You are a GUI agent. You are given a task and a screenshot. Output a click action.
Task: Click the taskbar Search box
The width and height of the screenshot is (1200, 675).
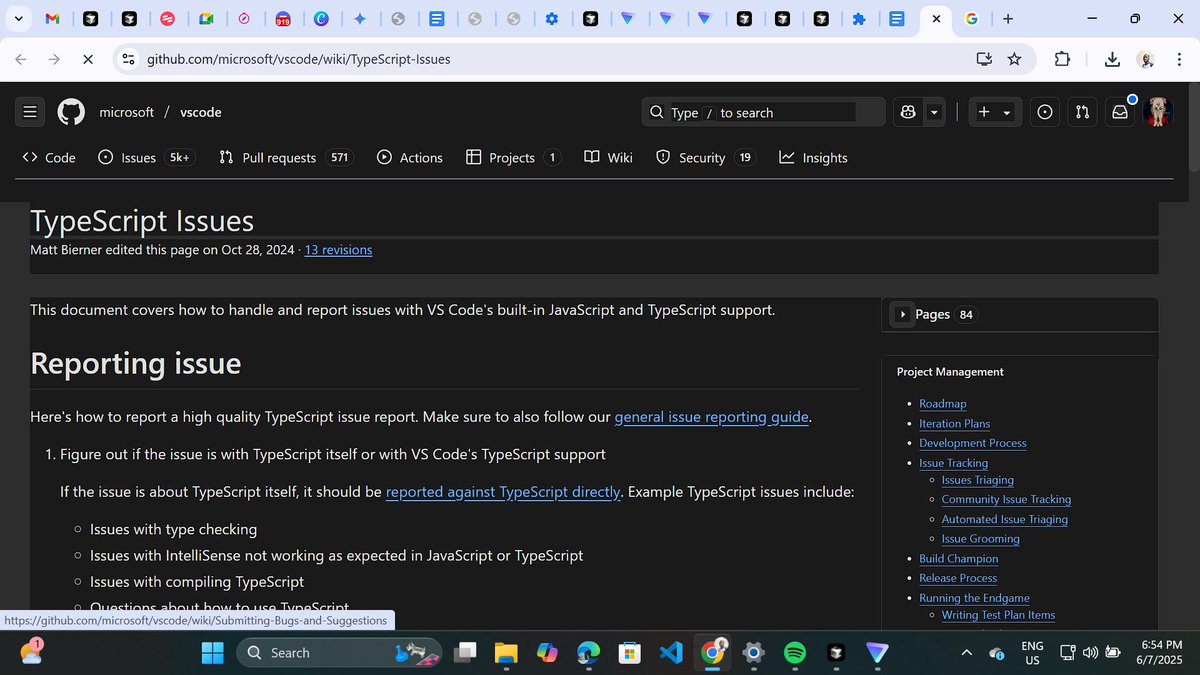(338, 652)
